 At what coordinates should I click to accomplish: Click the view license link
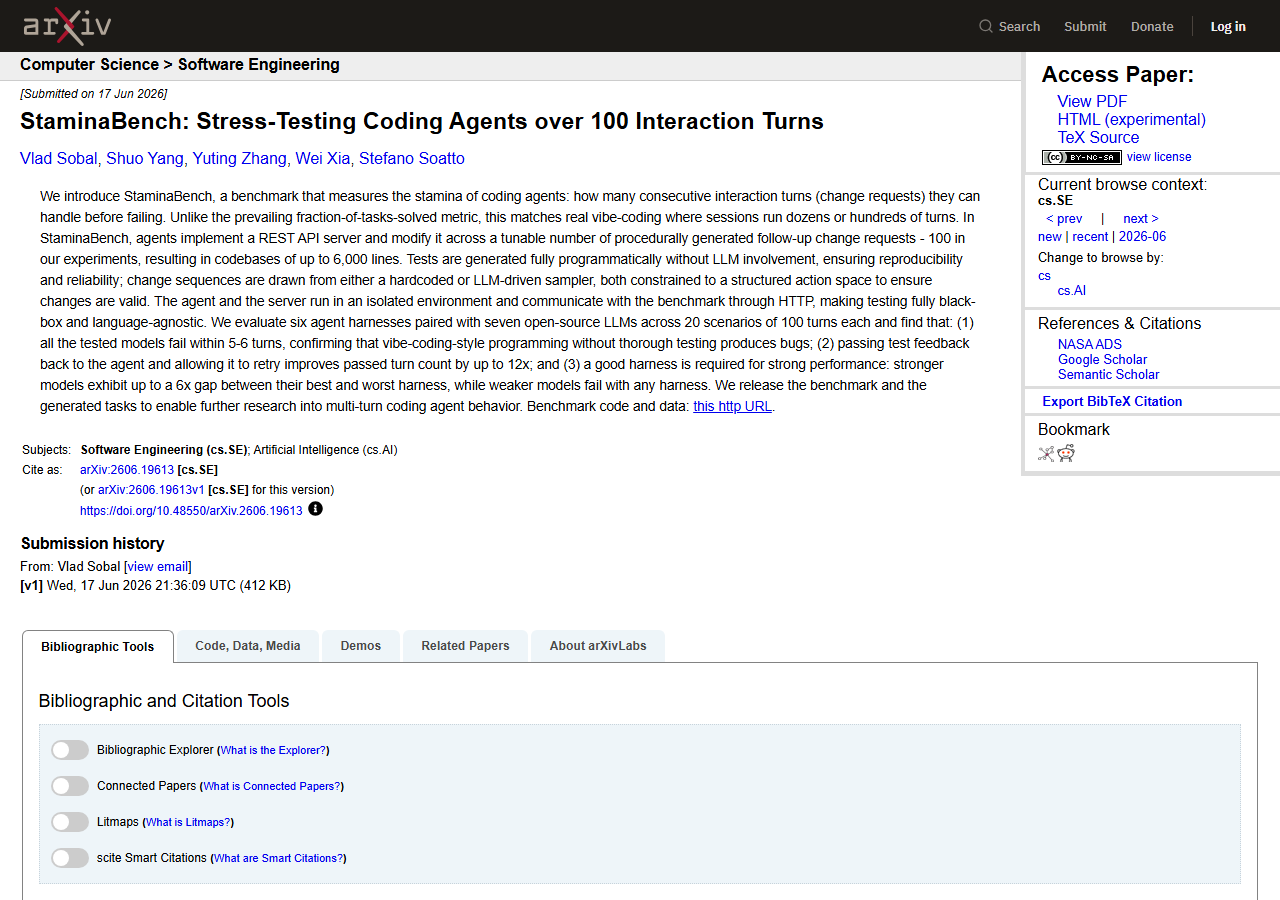tap(1159, 157)
